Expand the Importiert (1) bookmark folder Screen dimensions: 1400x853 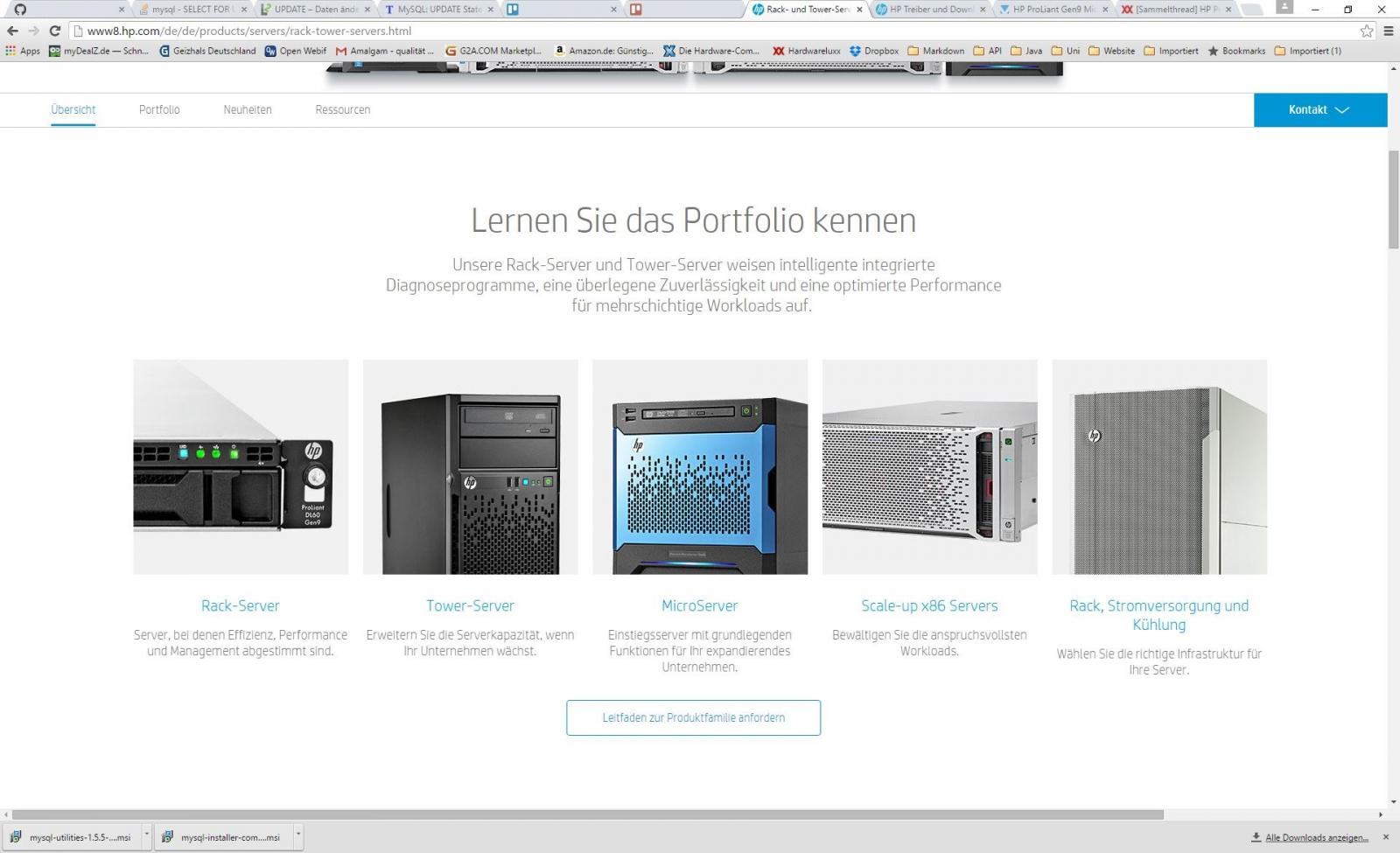tap(1307, 51)
